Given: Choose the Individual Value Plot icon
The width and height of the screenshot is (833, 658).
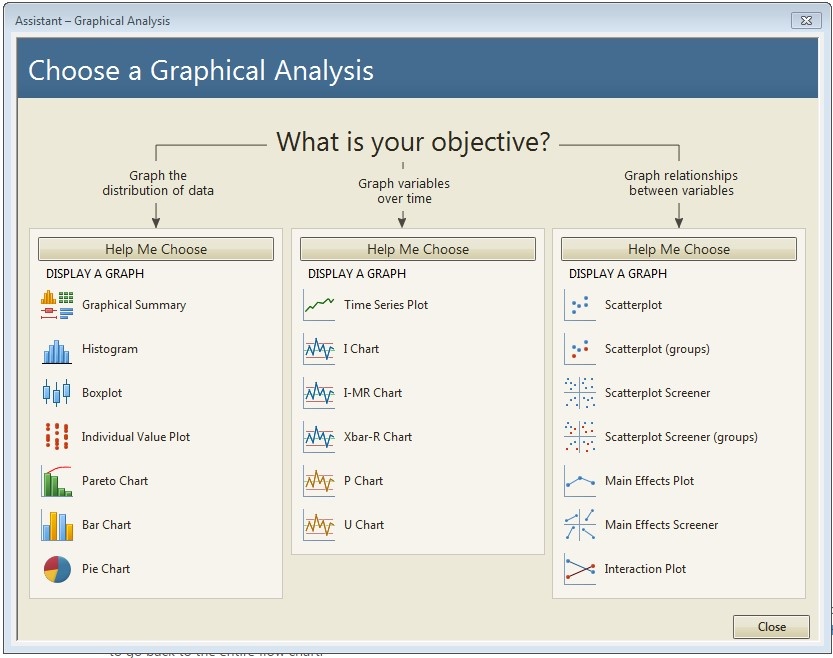Looking at the screenshot, I should point(57,437).
